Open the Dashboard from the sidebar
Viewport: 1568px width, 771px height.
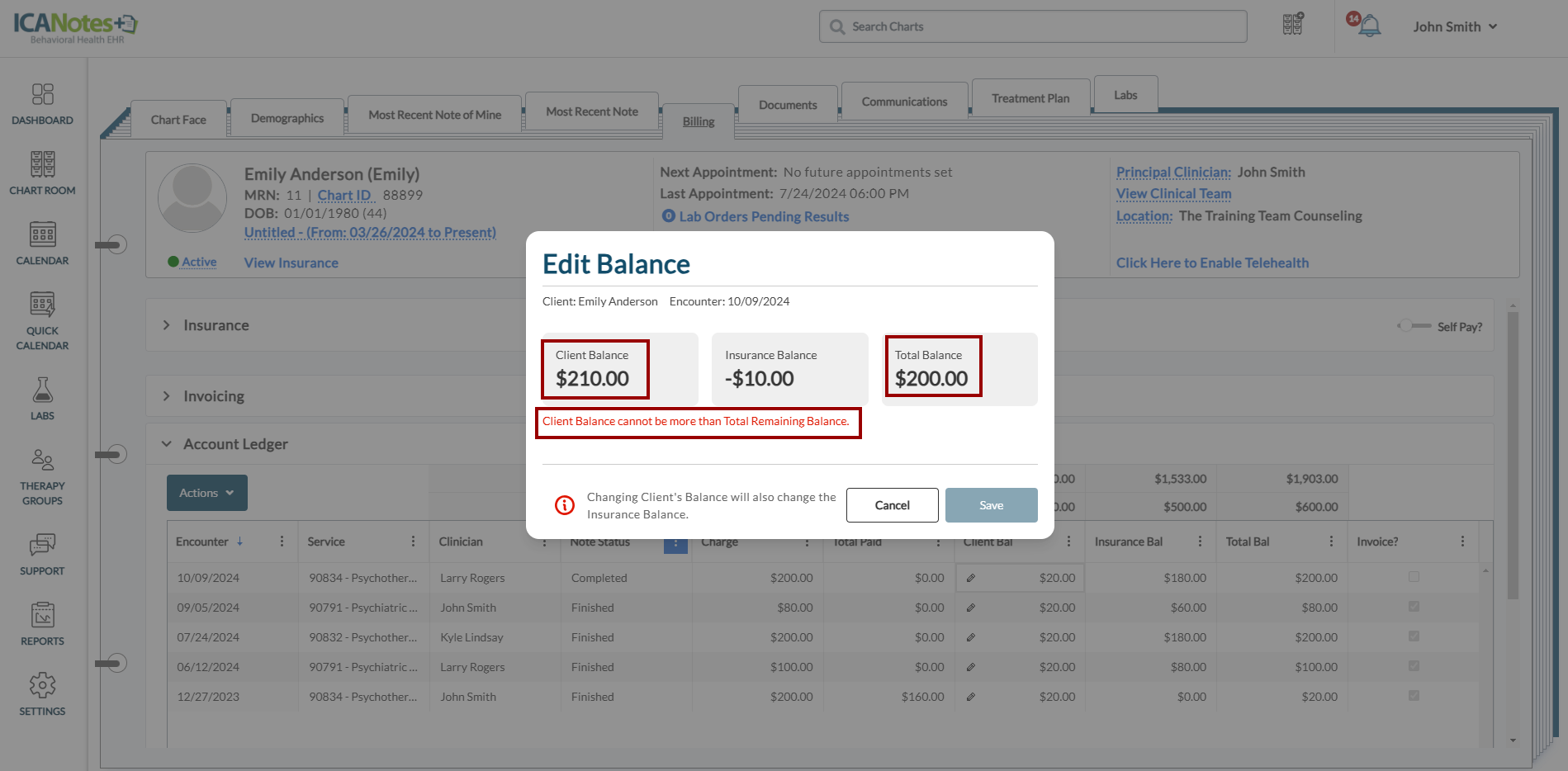[x=42, y=104]
